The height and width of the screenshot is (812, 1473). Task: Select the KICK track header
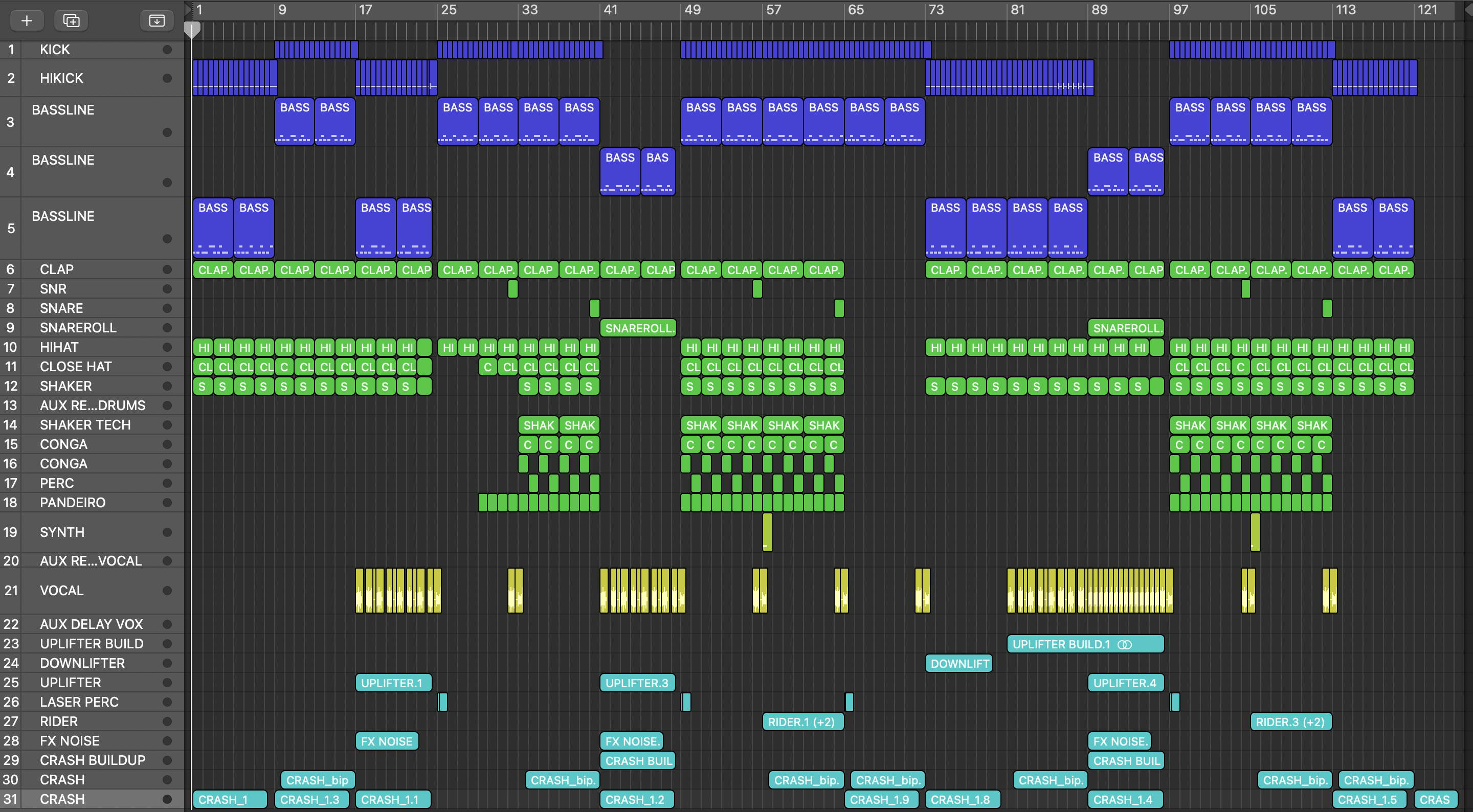point(92,50)
